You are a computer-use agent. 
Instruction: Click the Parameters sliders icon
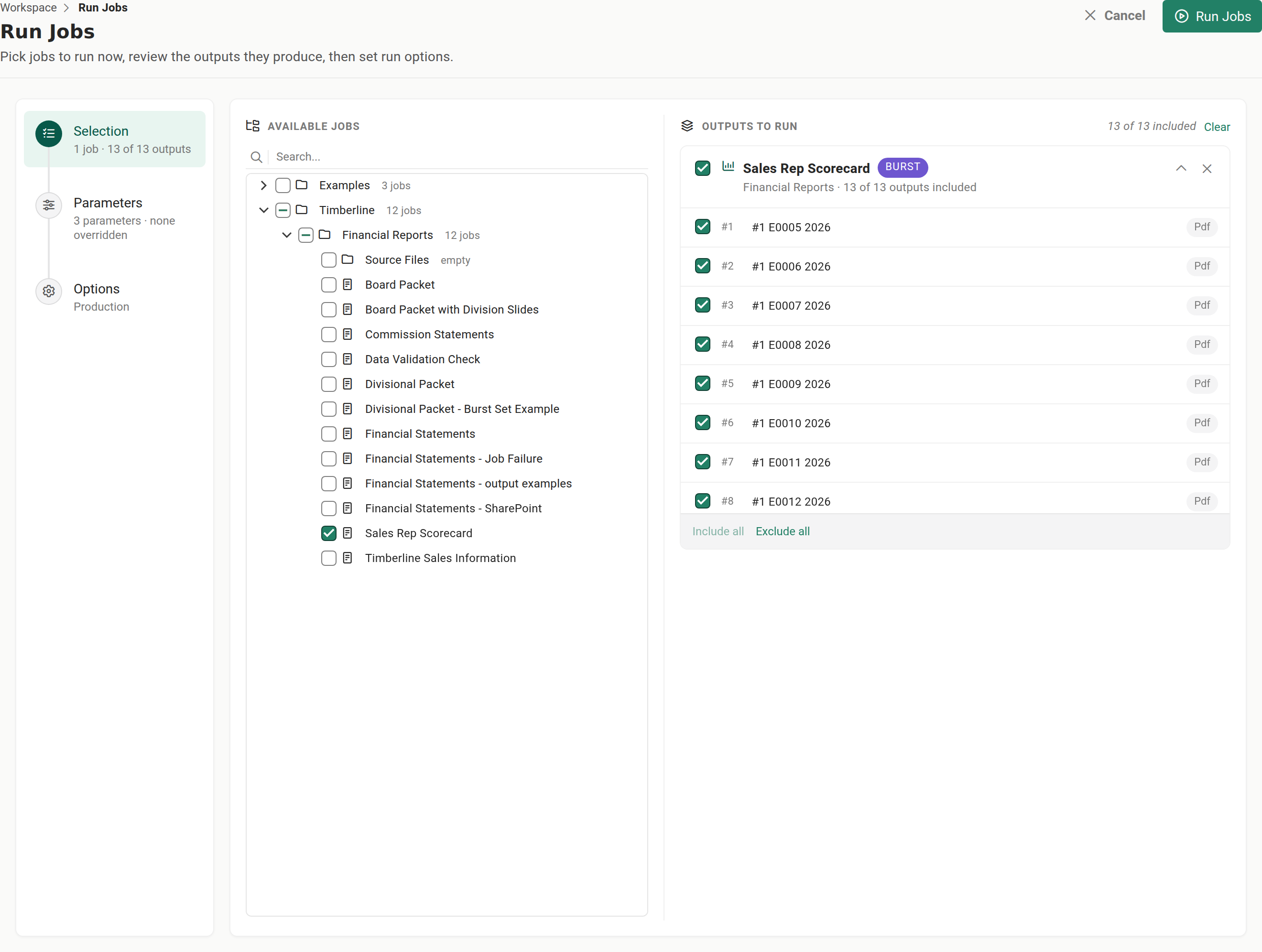pos(49,206)
